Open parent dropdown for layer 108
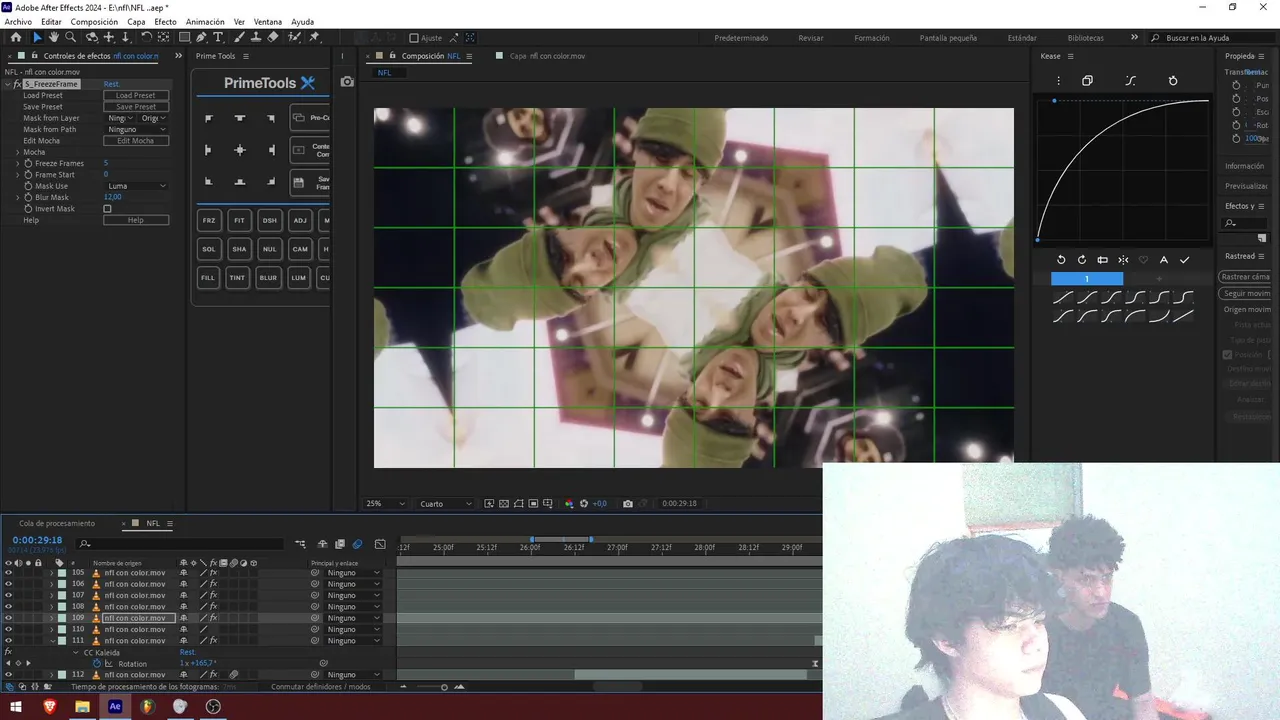 354,607
